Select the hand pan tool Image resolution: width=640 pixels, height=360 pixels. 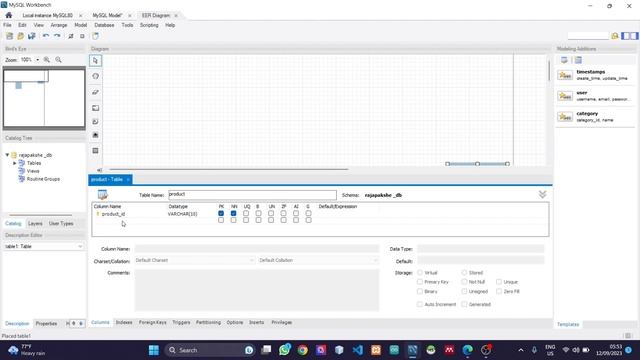[x=95, y=76]
